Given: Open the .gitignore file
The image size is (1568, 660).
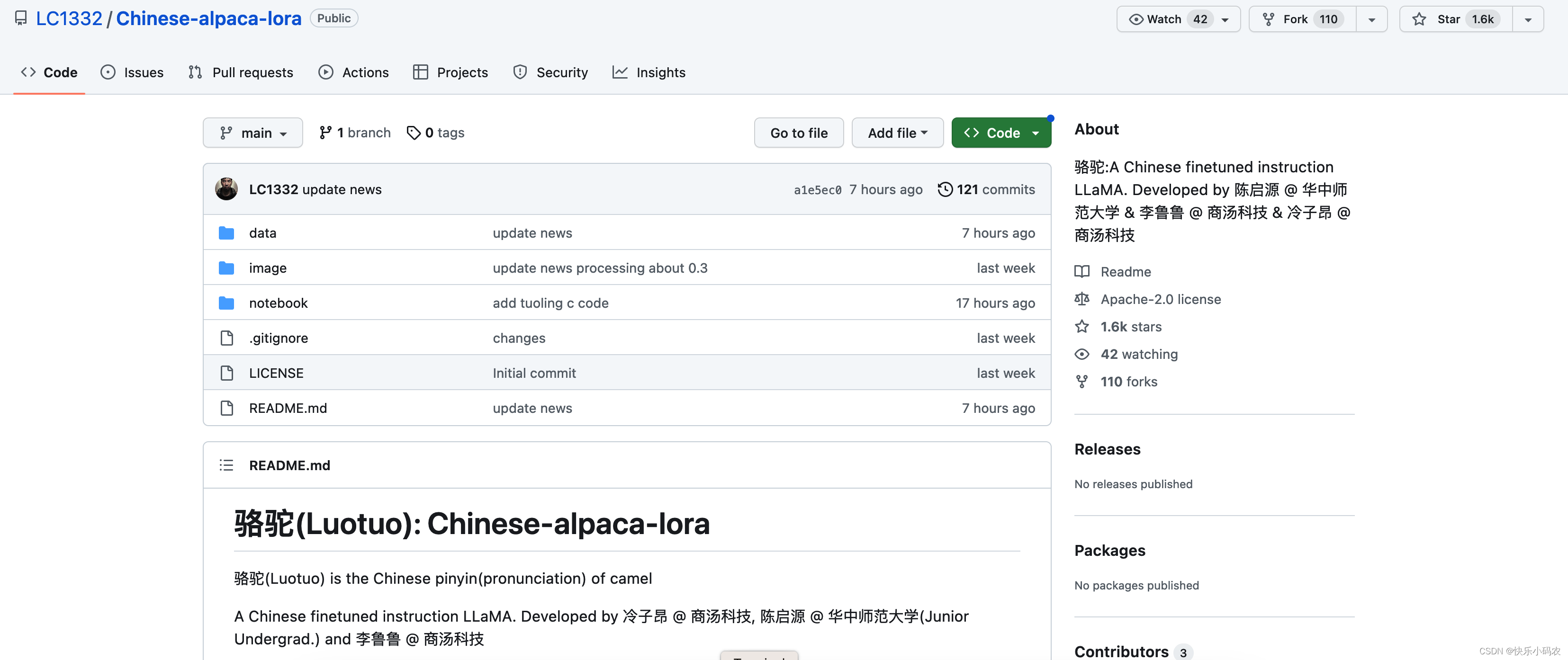Looking at the screenshot, I should 278,338.
